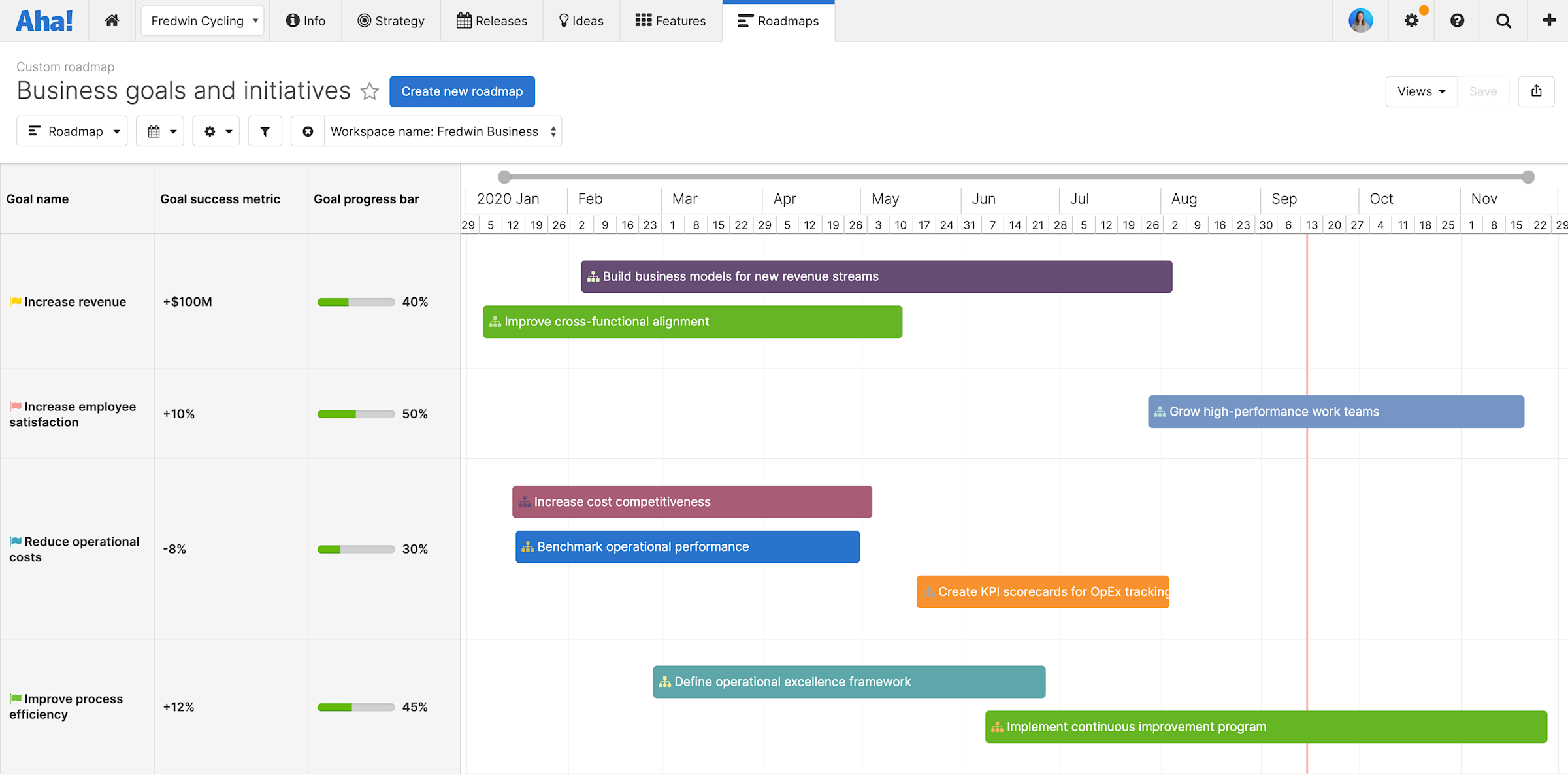Viewport: 1568px width, 781px height.
Task: Open the settings gear in top navigation
Action: click(1411, 20)
